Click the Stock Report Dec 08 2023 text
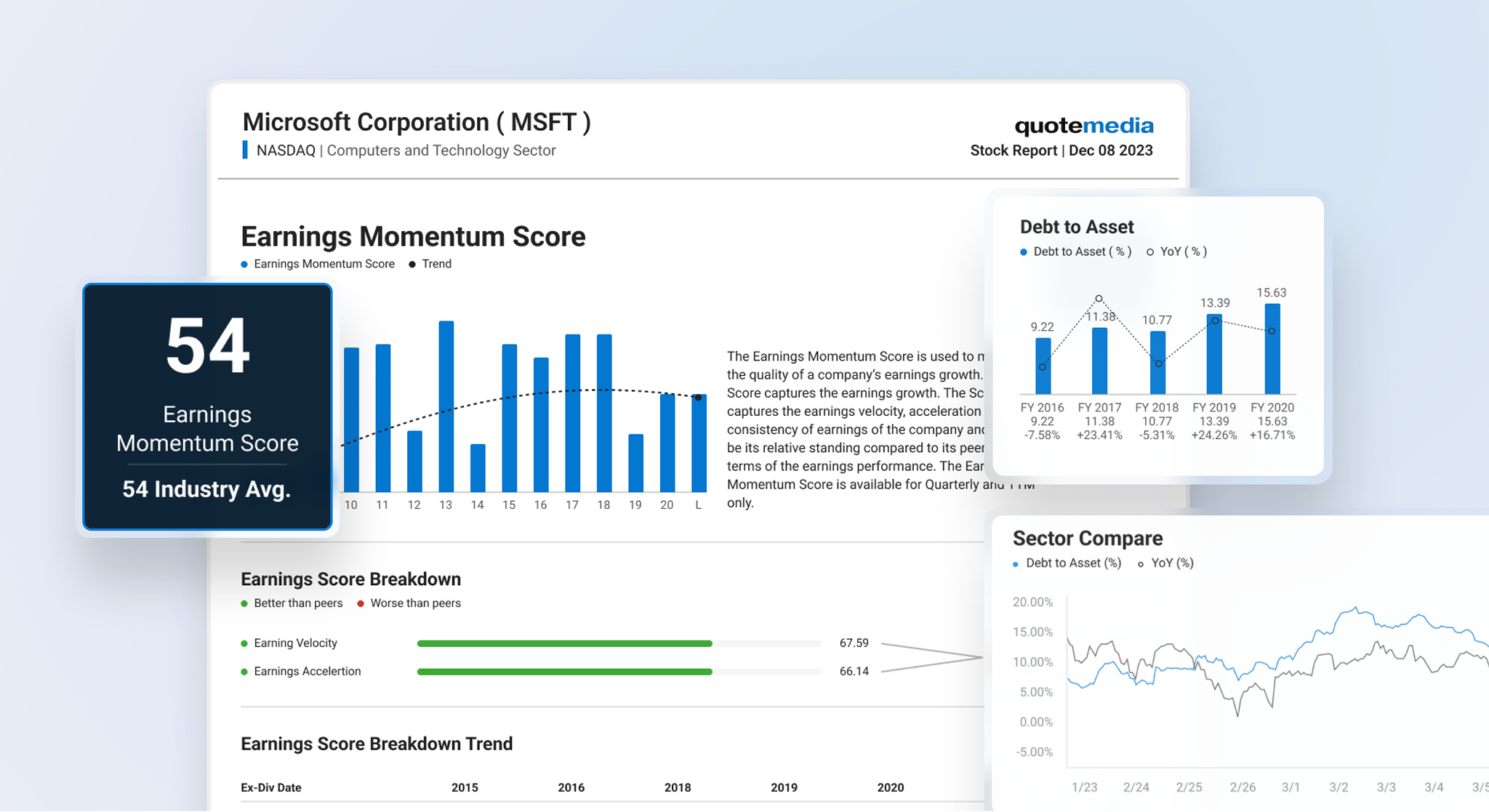 (1061, 150)
